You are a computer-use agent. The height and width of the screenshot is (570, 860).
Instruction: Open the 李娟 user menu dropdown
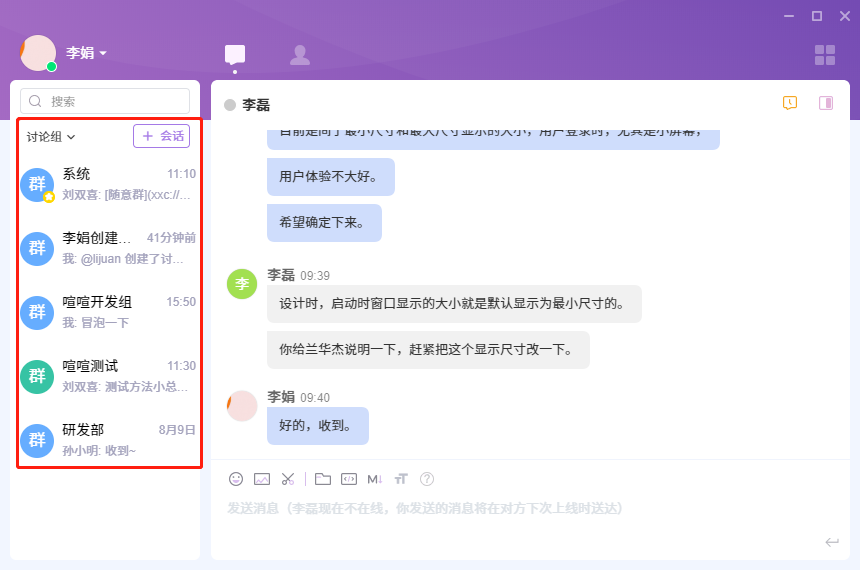coord(86,53)
